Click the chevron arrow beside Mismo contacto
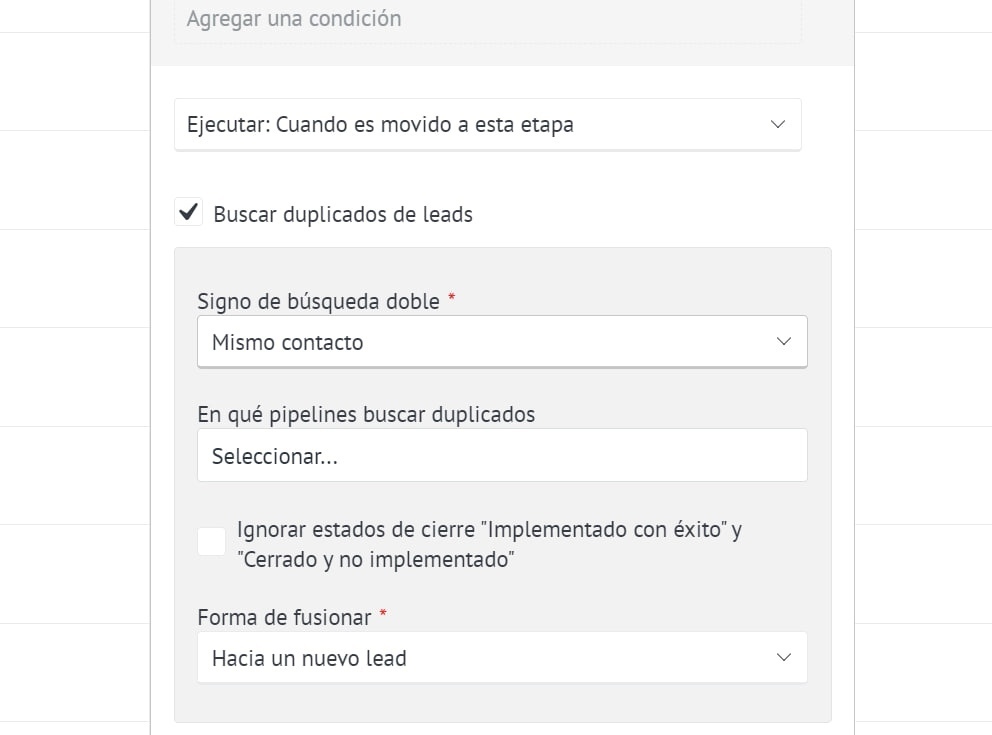Viewport: 992px width, 735px height. click(x=784, y=342)
